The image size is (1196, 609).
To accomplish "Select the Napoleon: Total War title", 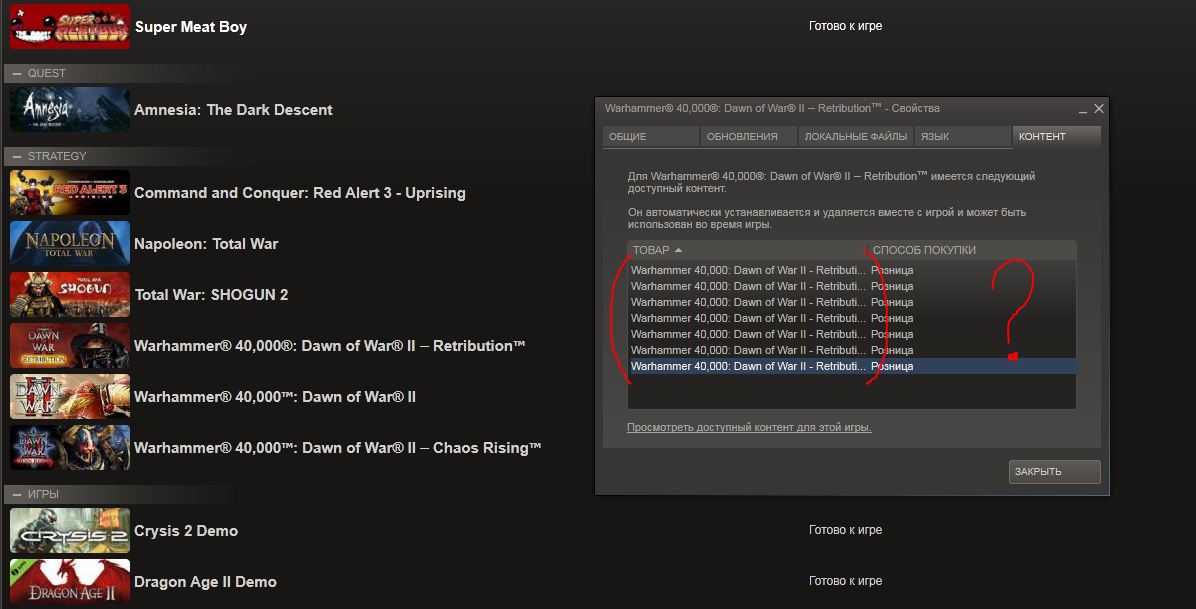I will click(206, 244).
